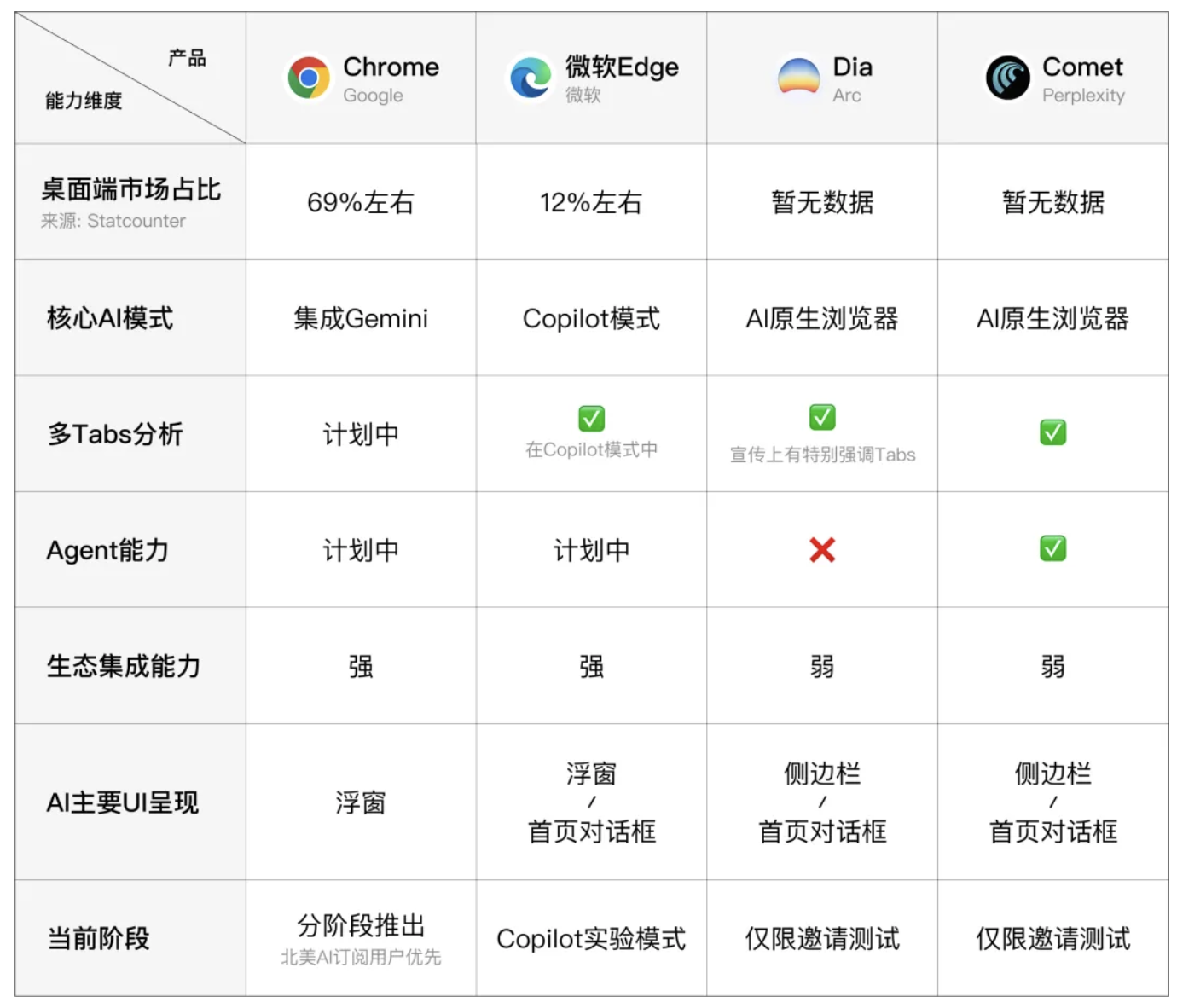Screen dimensions: 1177x1008
Task: Select the AI主要UI呈现 row header
Action: tap(122, 802)
